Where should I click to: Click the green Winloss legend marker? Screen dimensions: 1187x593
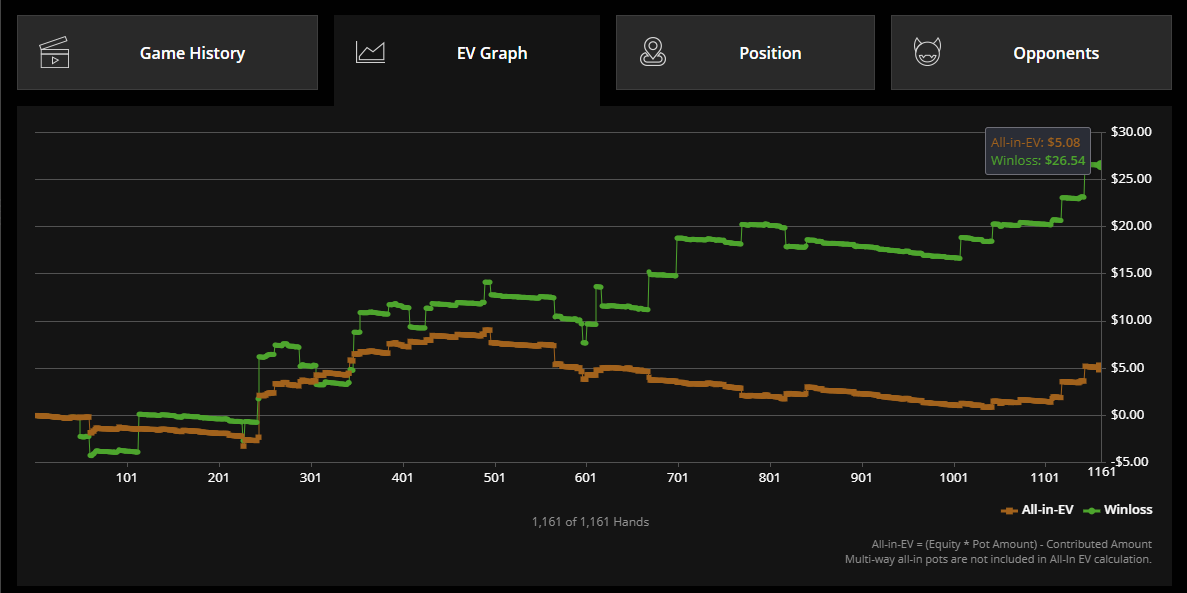tap(1090, 510)
